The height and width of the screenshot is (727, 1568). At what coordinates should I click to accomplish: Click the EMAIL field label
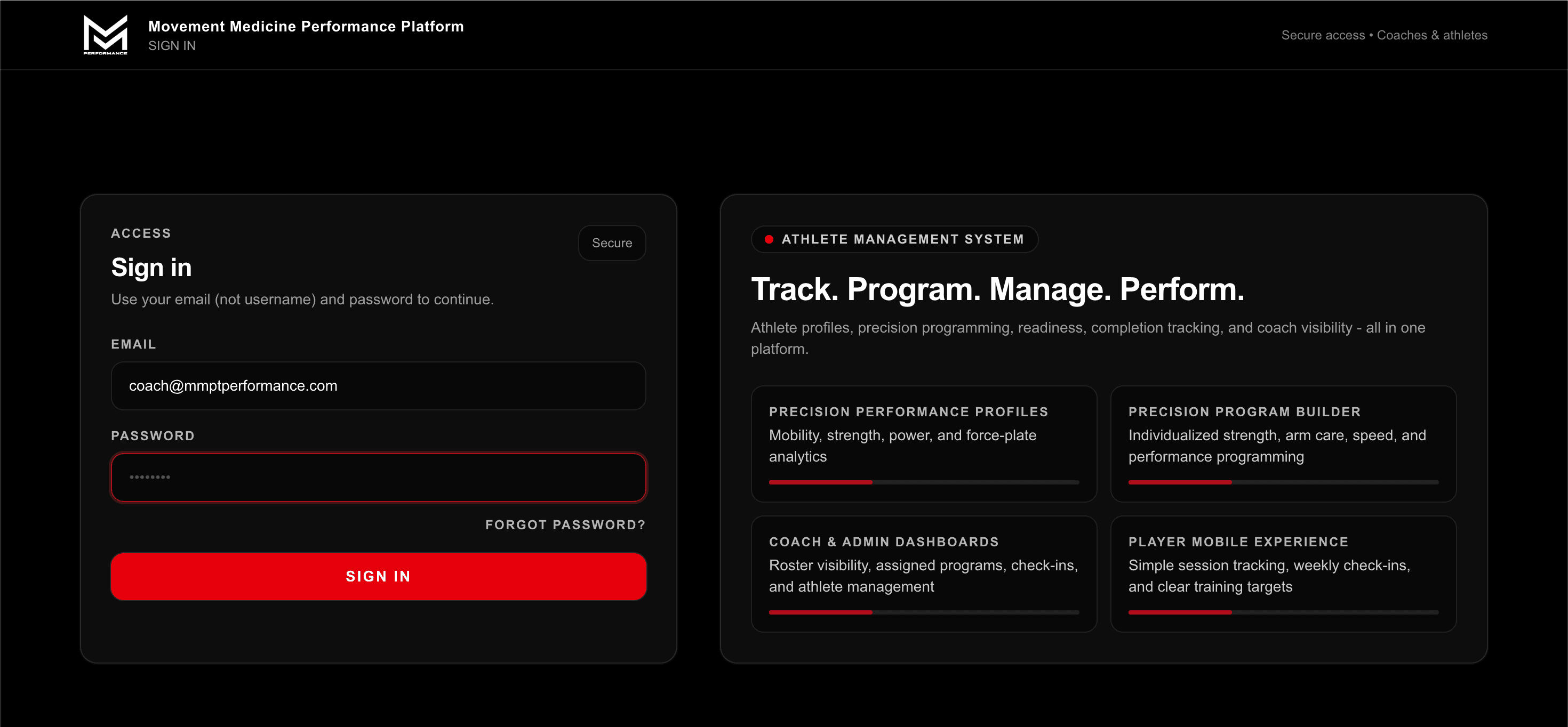(x=133, y=344)
